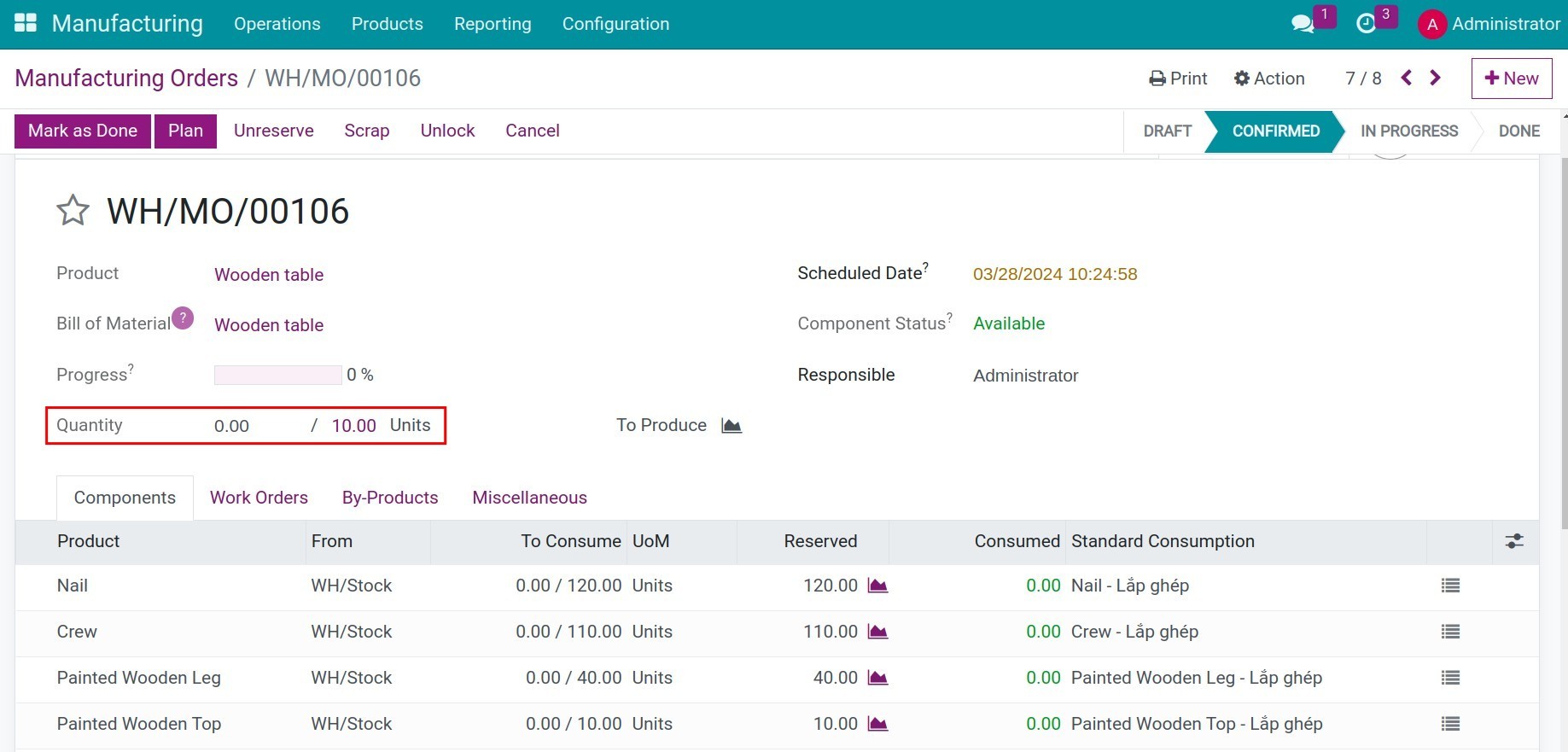1568x752 pixels.
Task: Open forecast chart for Painted Wooden Leg
Action: tap(877, 678)
